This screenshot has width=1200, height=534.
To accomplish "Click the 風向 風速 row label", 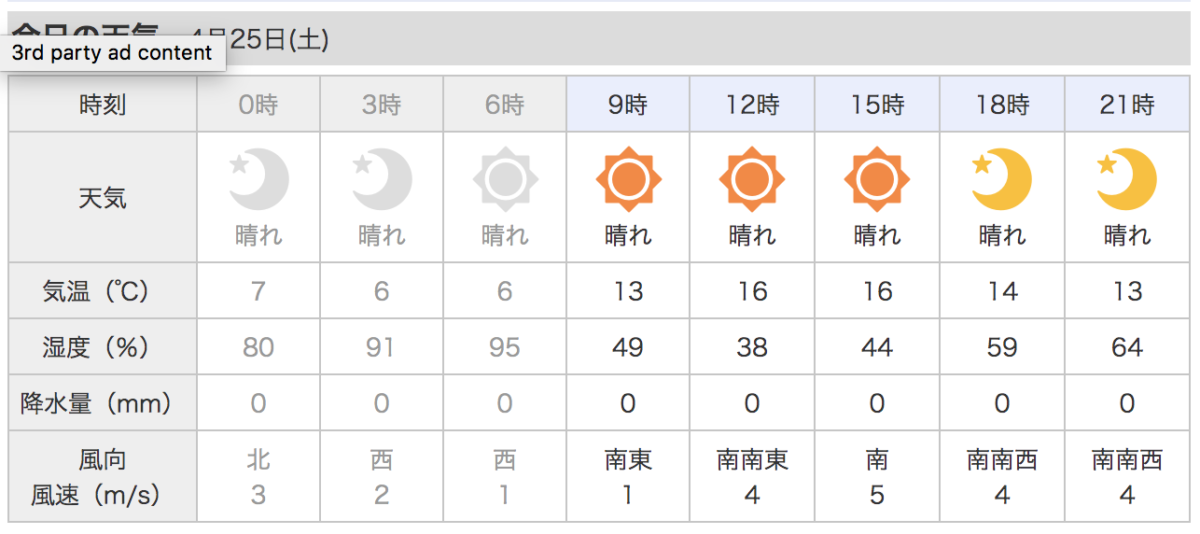I will point(103,477).
